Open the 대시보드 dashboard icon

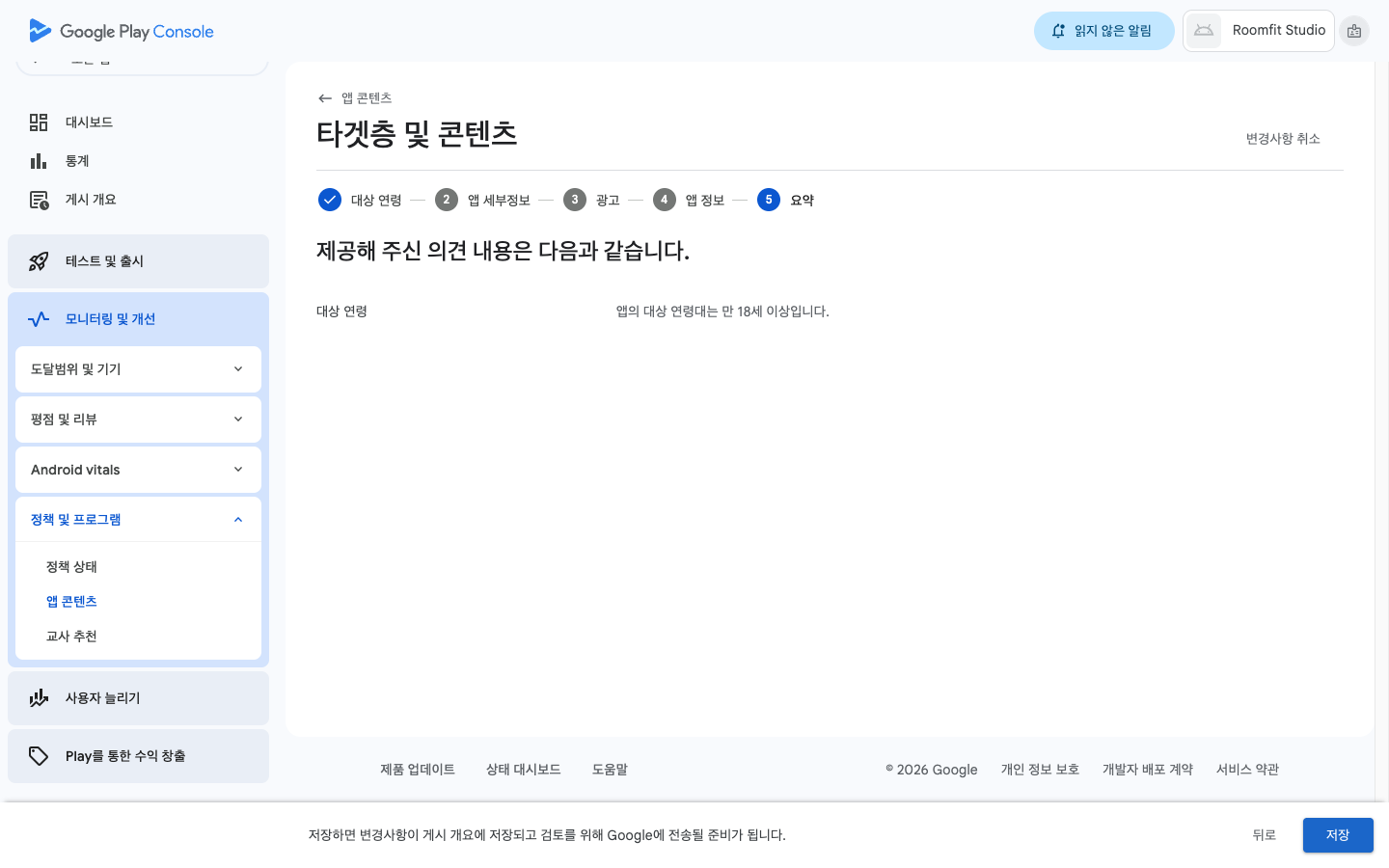39,122
